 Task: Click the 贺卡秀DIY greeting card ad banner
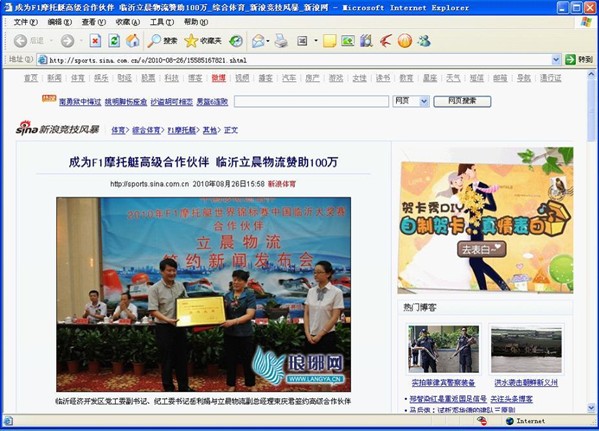click(485, 220)
